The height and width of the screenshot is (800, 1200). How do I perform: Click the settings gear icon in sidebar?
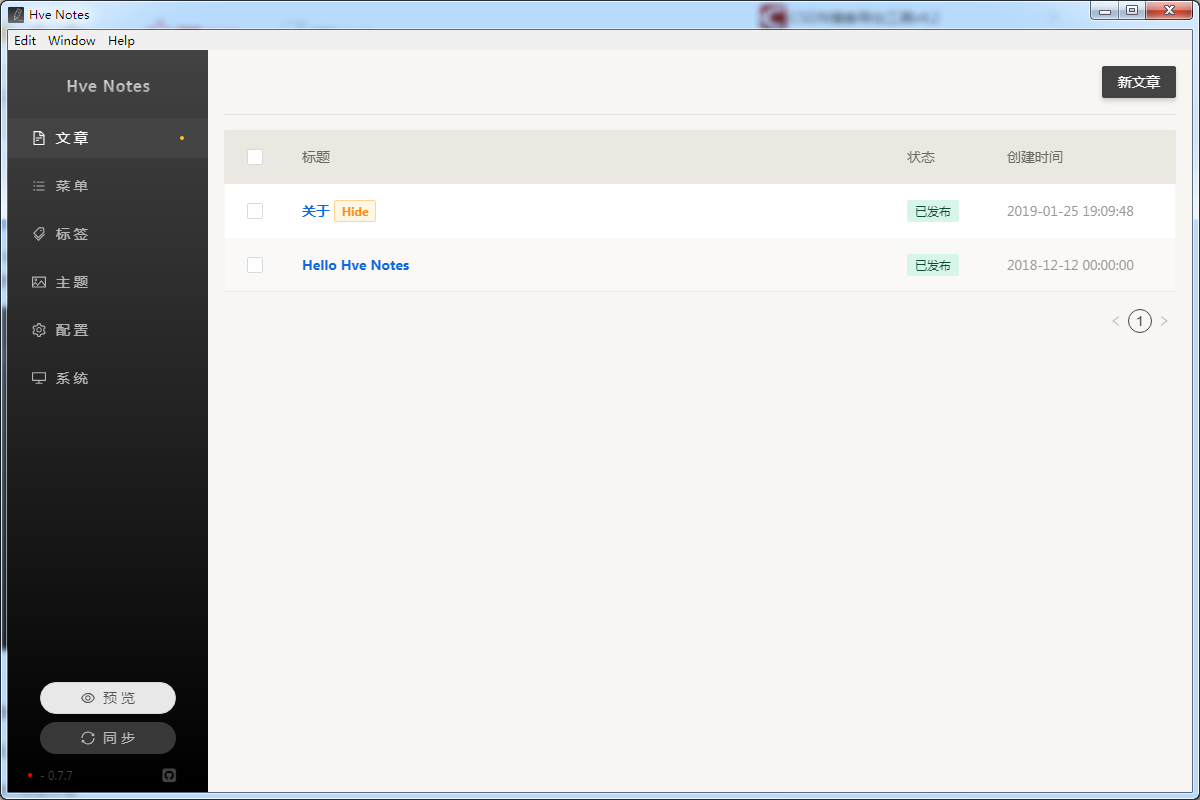click(x=39, y=330)
